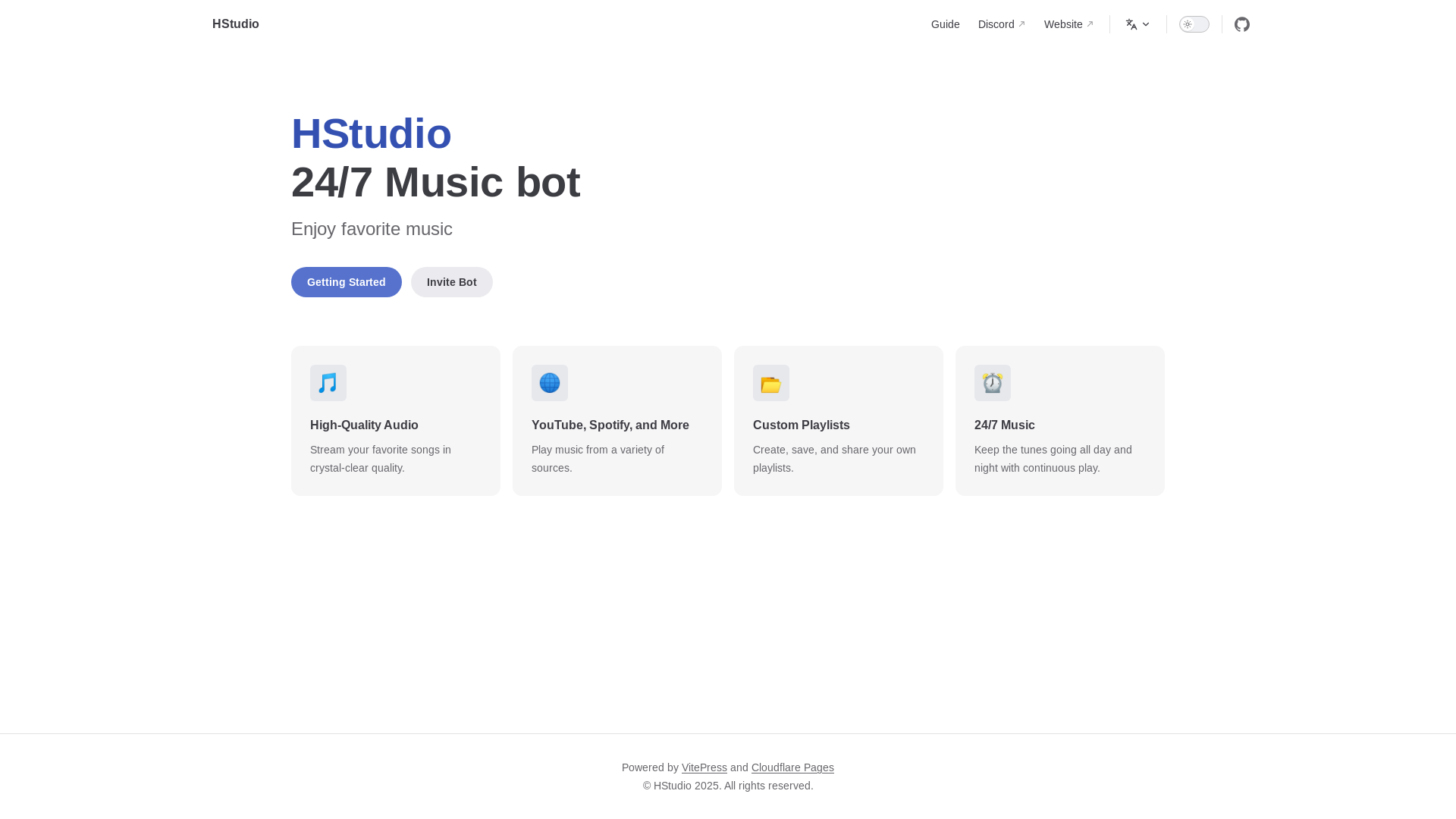
Task: Click the music note icon in High-Quality Audio
Action: [x=328, y=383]
